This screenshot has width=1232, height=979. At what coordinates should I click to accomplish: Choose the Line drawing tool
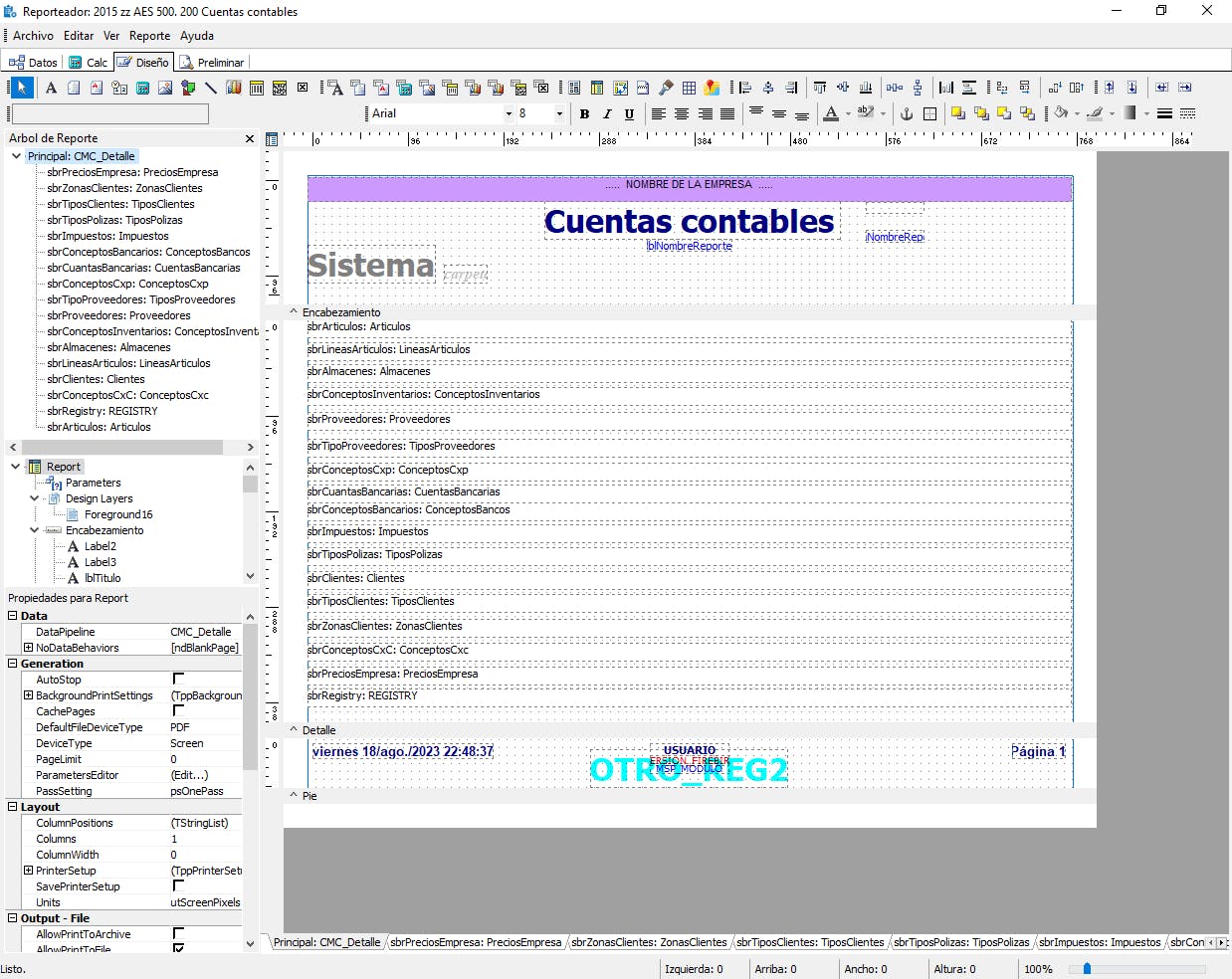[211, 88]
